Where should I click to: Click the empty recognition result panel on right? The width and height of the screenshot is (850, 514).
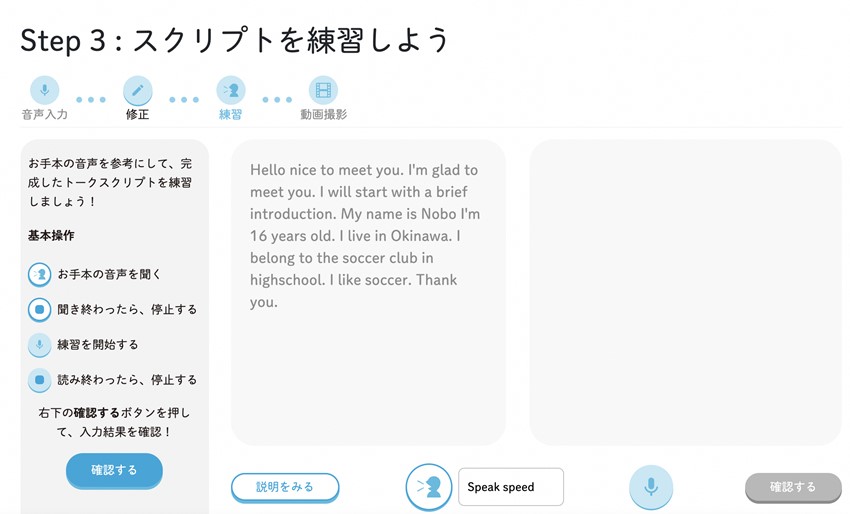coord(685,292)
